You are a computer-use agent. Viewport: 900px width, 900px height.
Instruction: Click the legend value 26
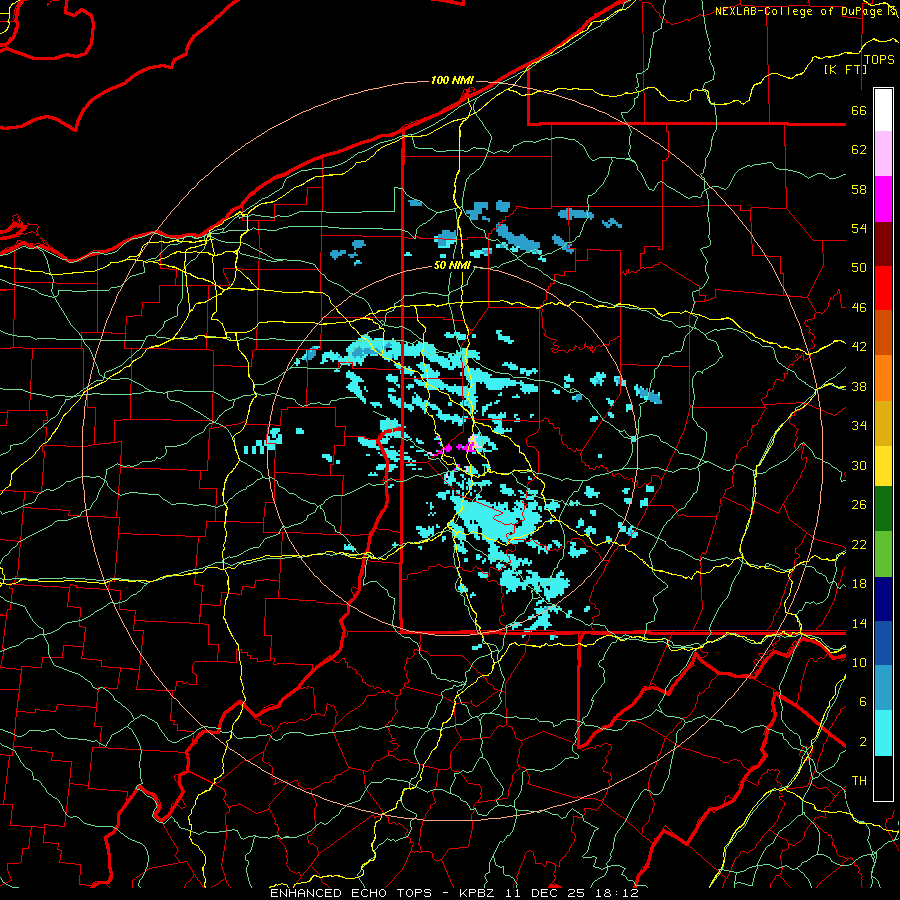coord(859,505)
